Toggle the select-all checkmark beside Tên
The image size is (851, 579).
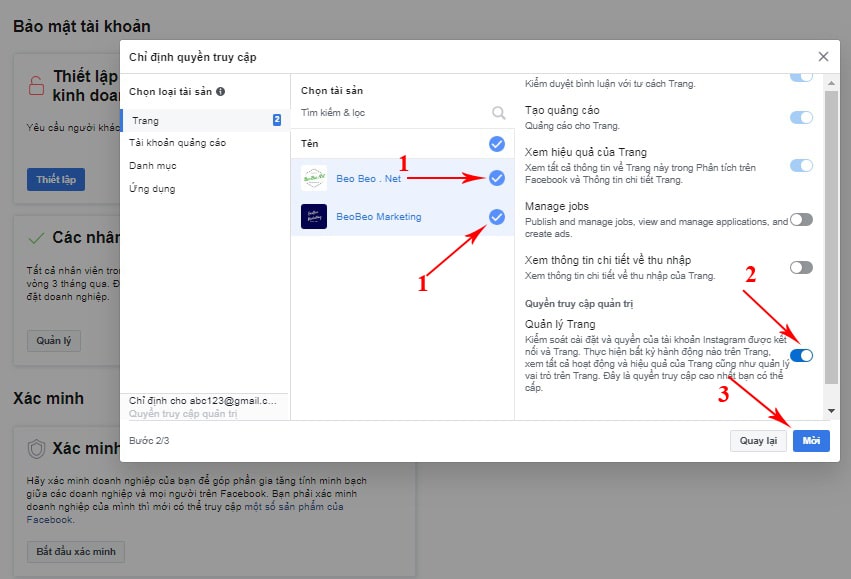point(497,144)
